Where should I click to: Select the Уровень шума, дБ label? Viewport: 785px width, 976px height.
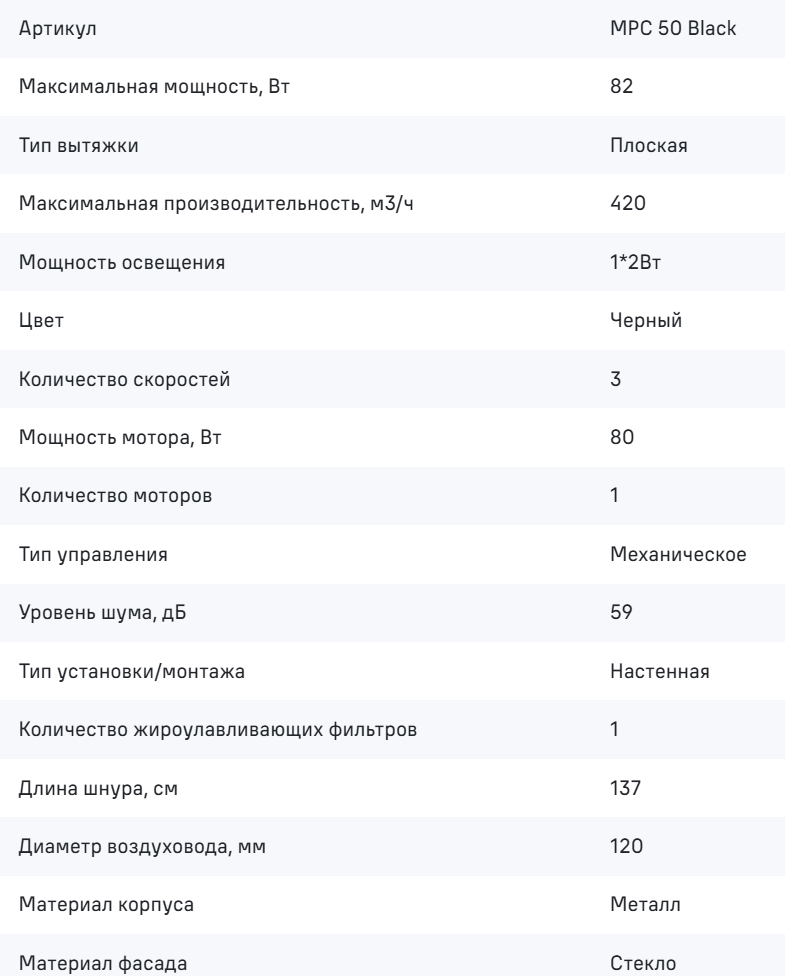[103, 612]
